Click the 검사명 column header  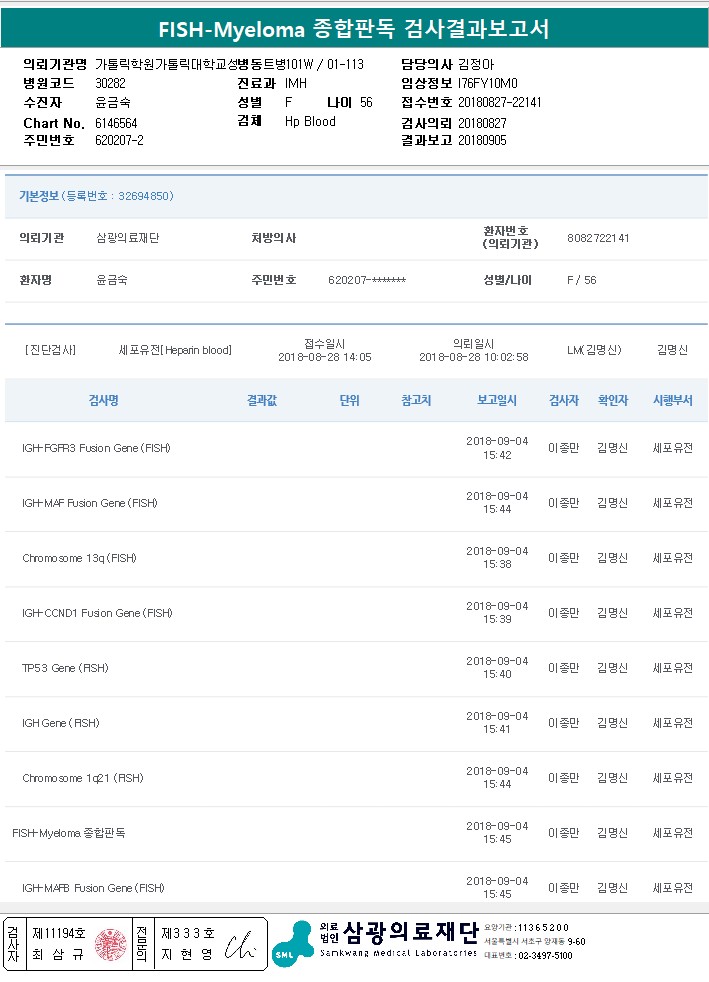104,400
